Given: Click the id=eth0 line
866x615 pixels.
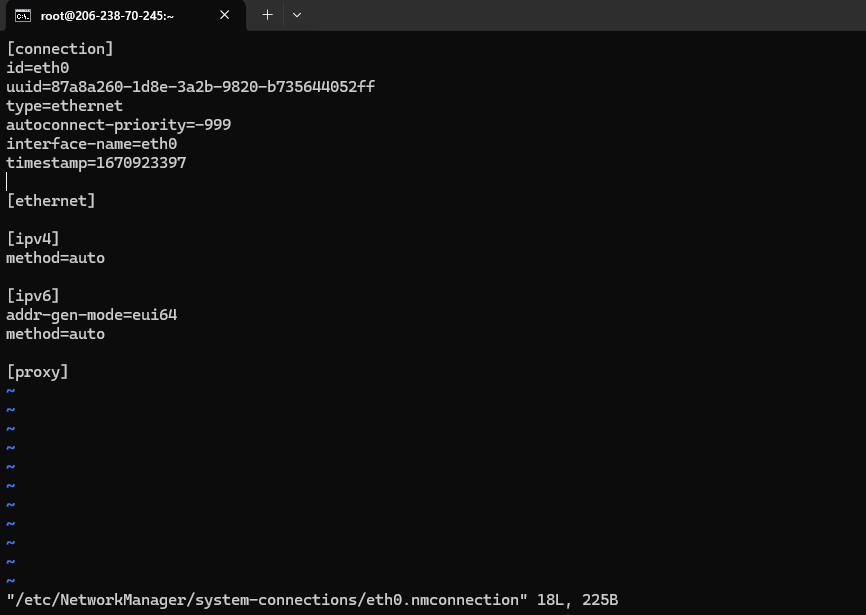Looking at the screenshot, I should coord(37,68).
